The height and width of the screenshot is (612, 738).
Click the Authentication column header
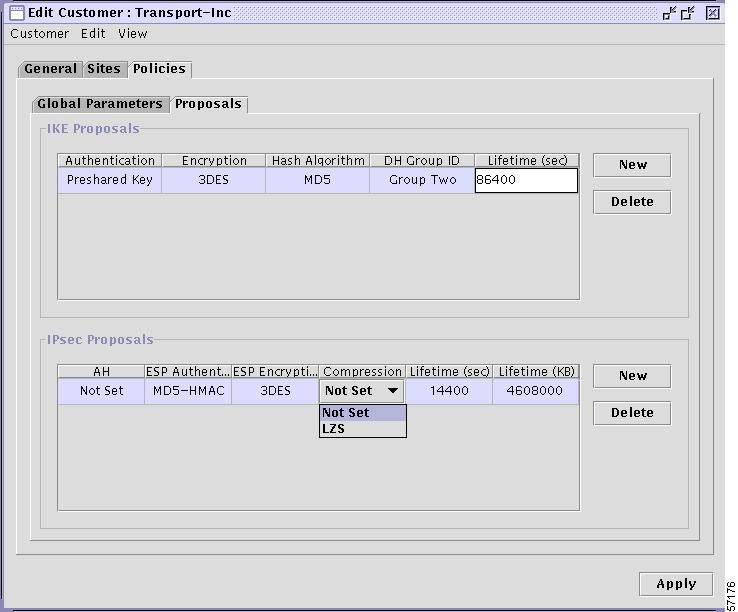pos(110,161)
